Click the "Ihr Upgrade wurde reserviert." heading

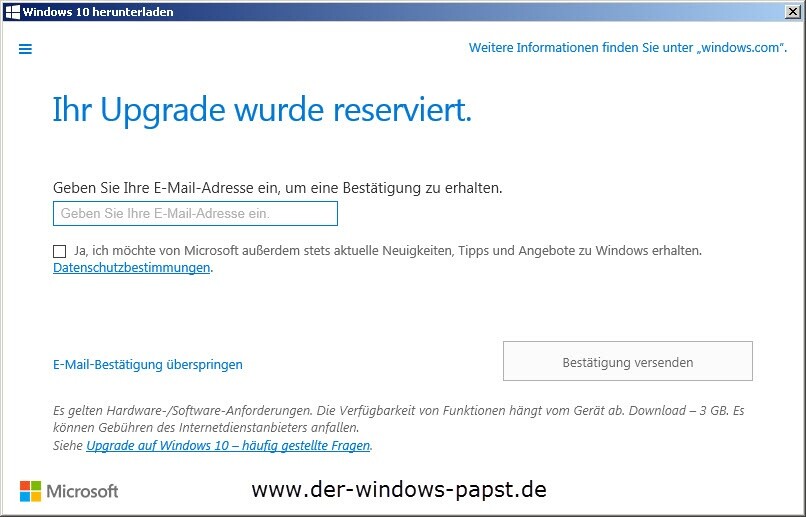262,110
